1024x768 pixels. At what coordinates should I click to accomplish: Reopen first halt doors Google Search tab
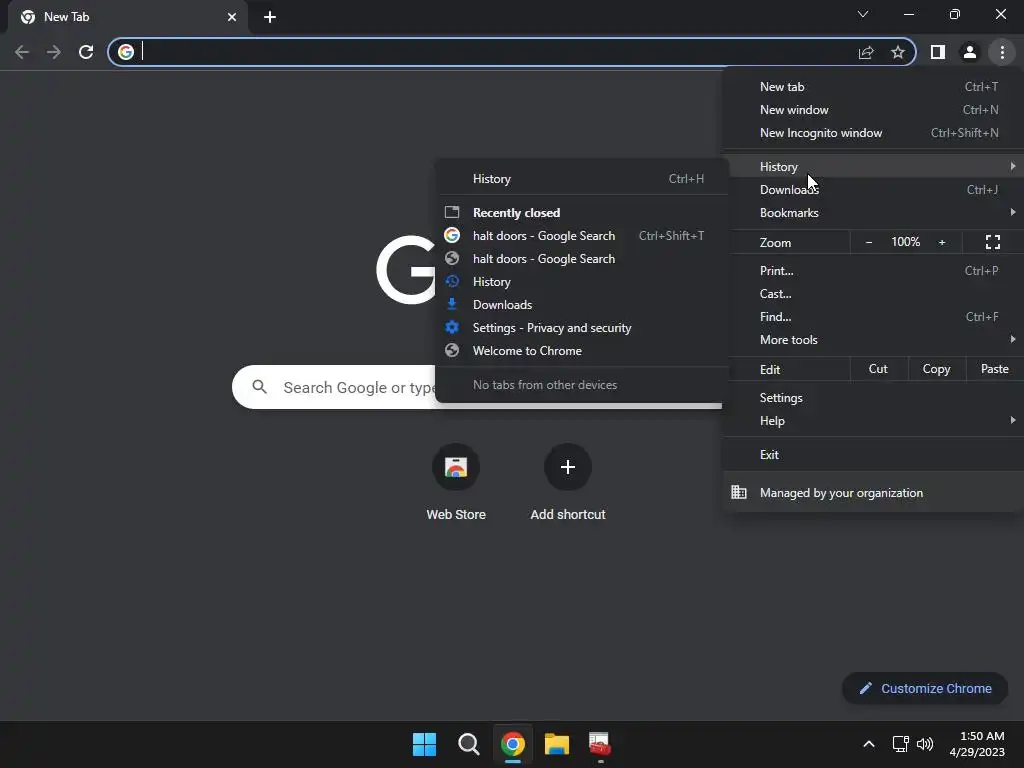(x=581, y=236)
